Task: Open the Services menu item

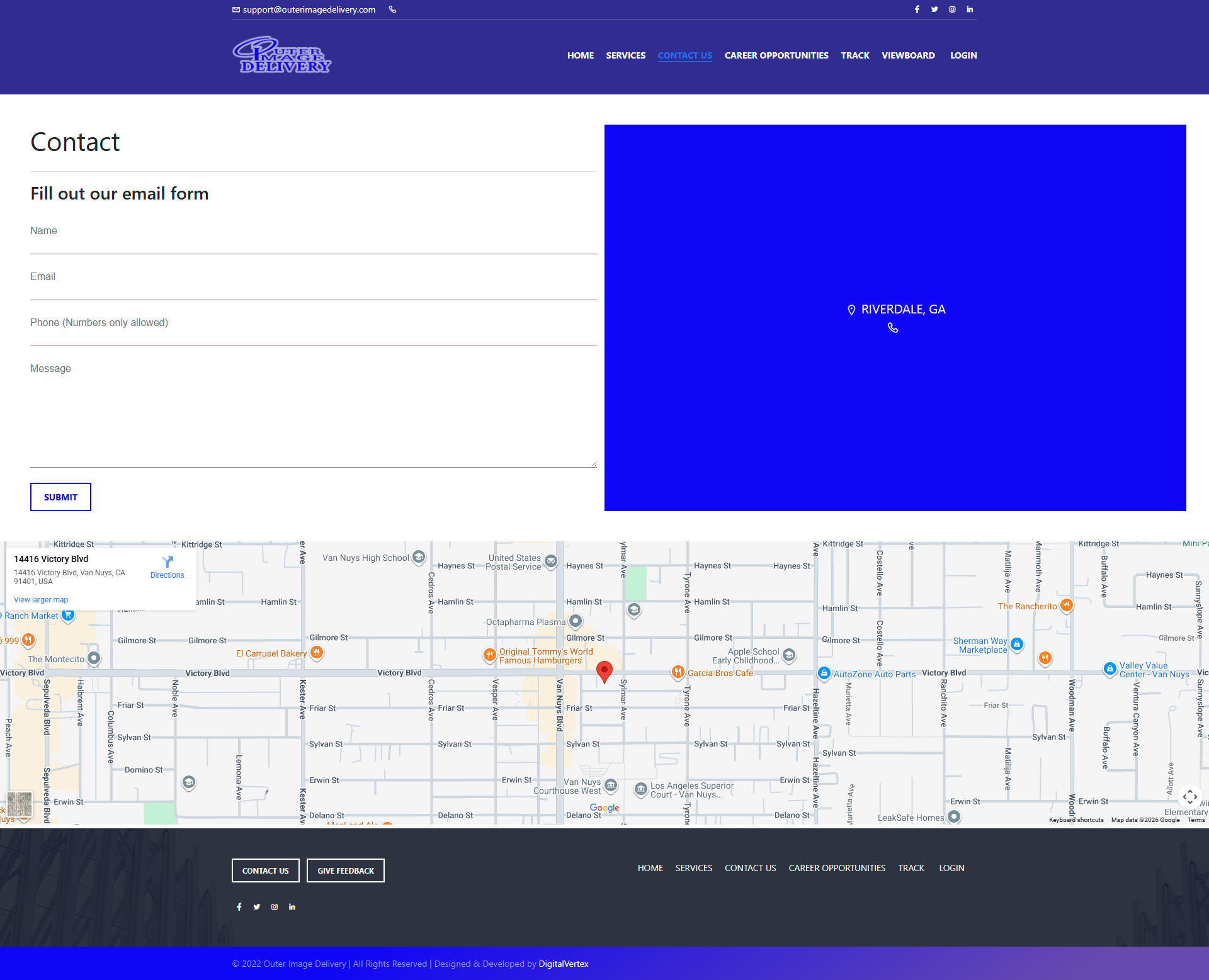Action: [625, 55]
